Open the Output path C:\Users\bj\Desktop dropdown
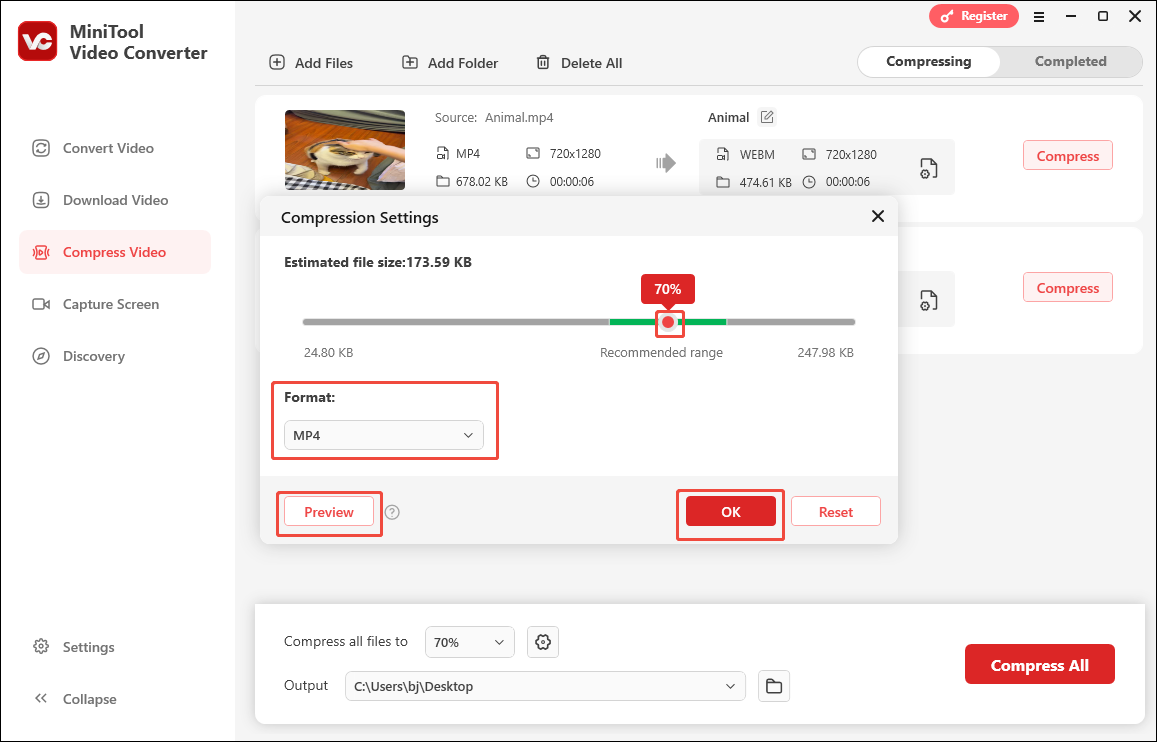This screenshot has height=742, width=1157. [545, 686]
